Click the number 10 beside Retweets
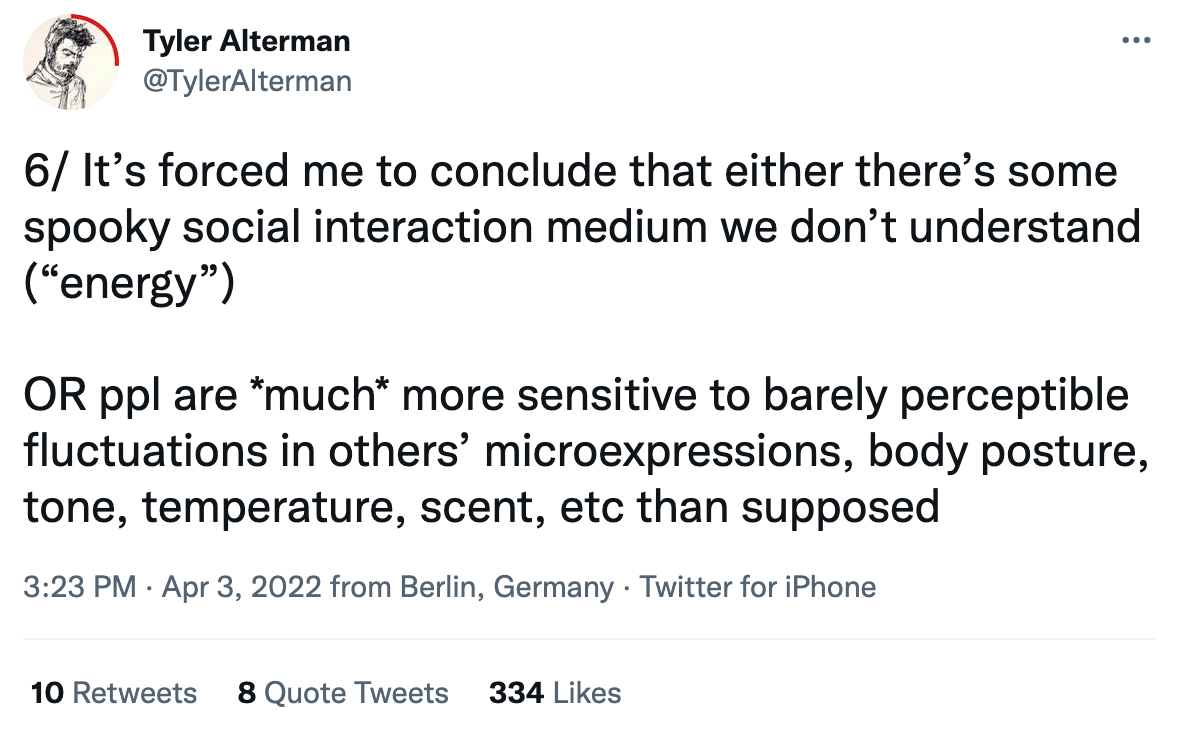The width and height of the screenshot is (1182, 742). tap(47, 692)
